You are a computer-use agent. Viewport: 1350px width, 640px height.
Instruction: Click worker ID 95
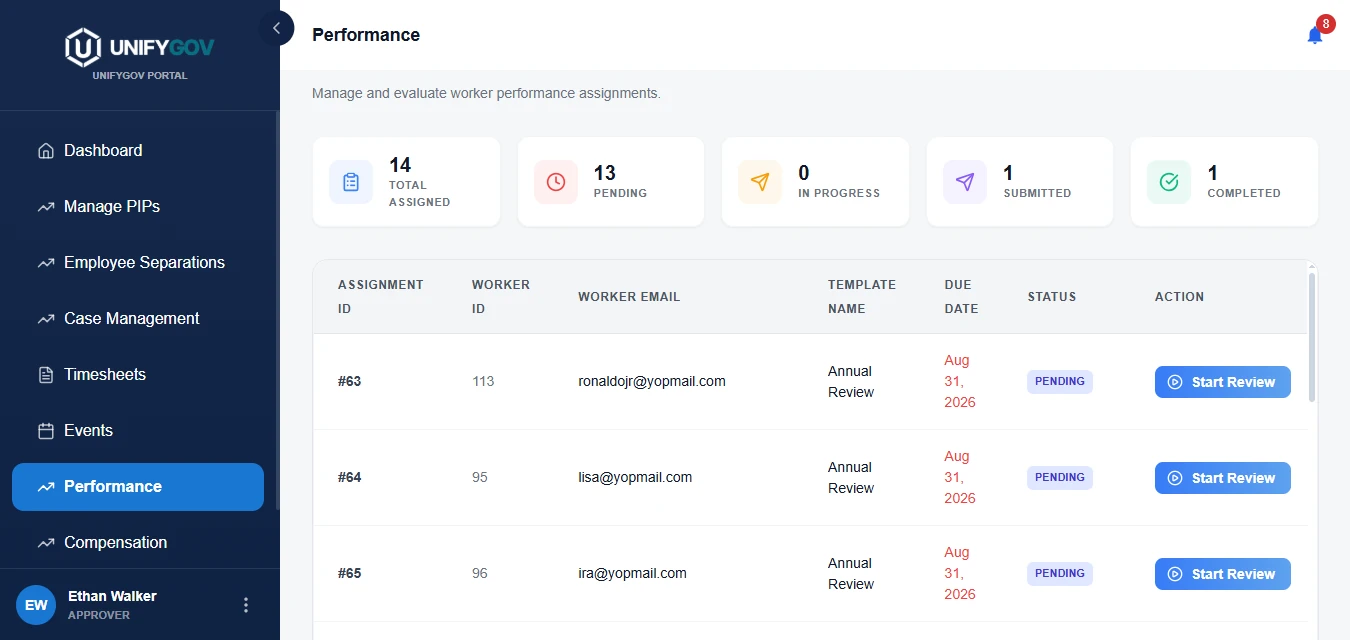[480, 478]
